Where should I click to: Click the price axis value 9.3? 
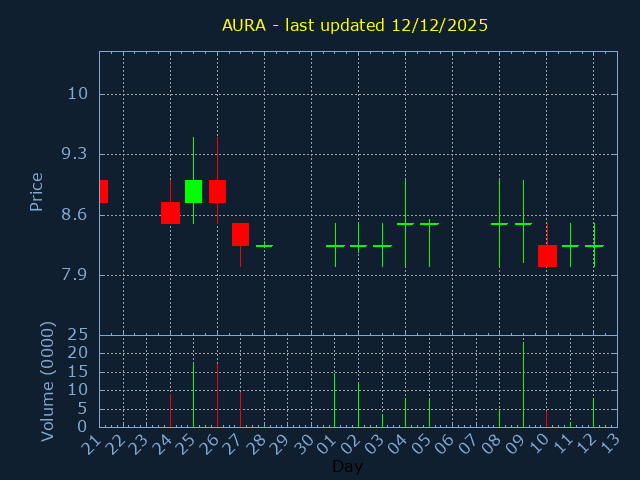(74, 154)
